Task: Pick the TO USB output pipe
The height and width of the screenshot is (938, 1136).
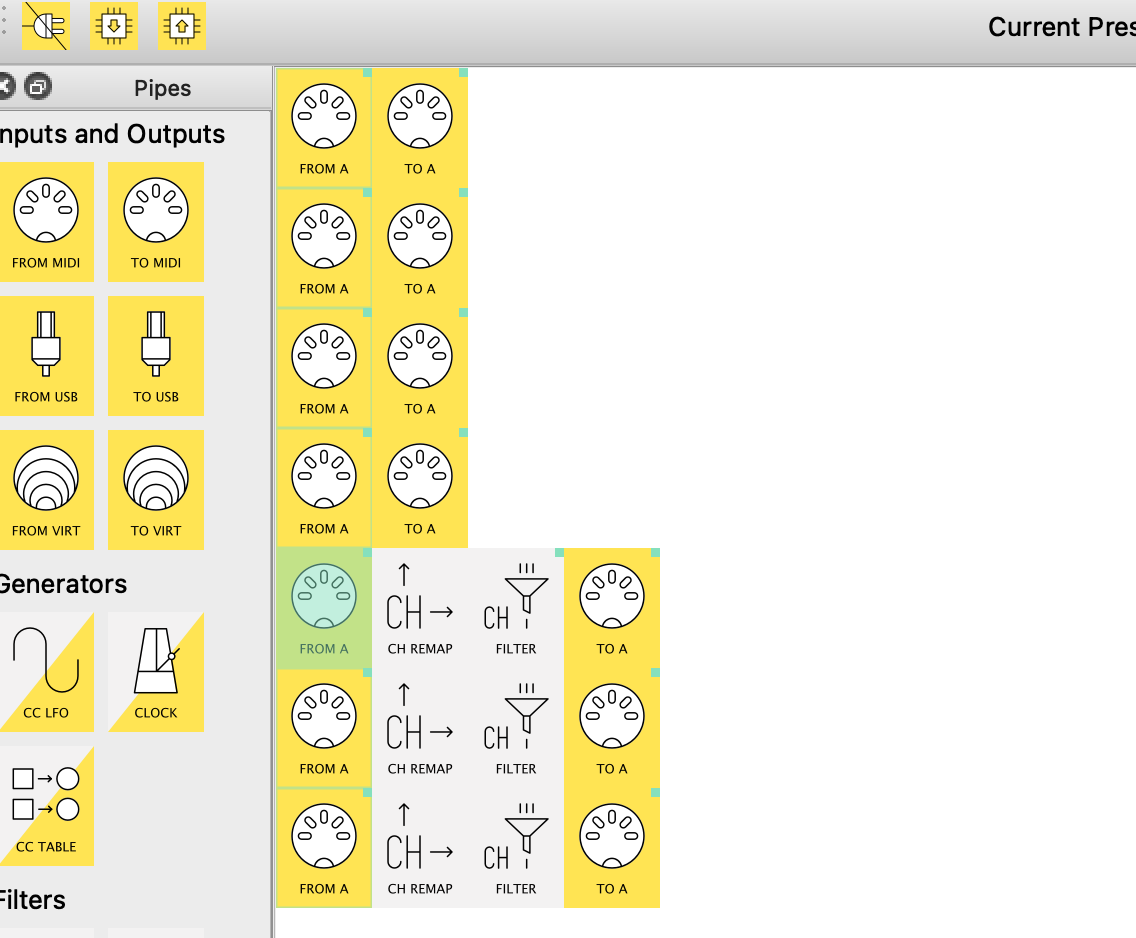Action: (x=156, y=356)
